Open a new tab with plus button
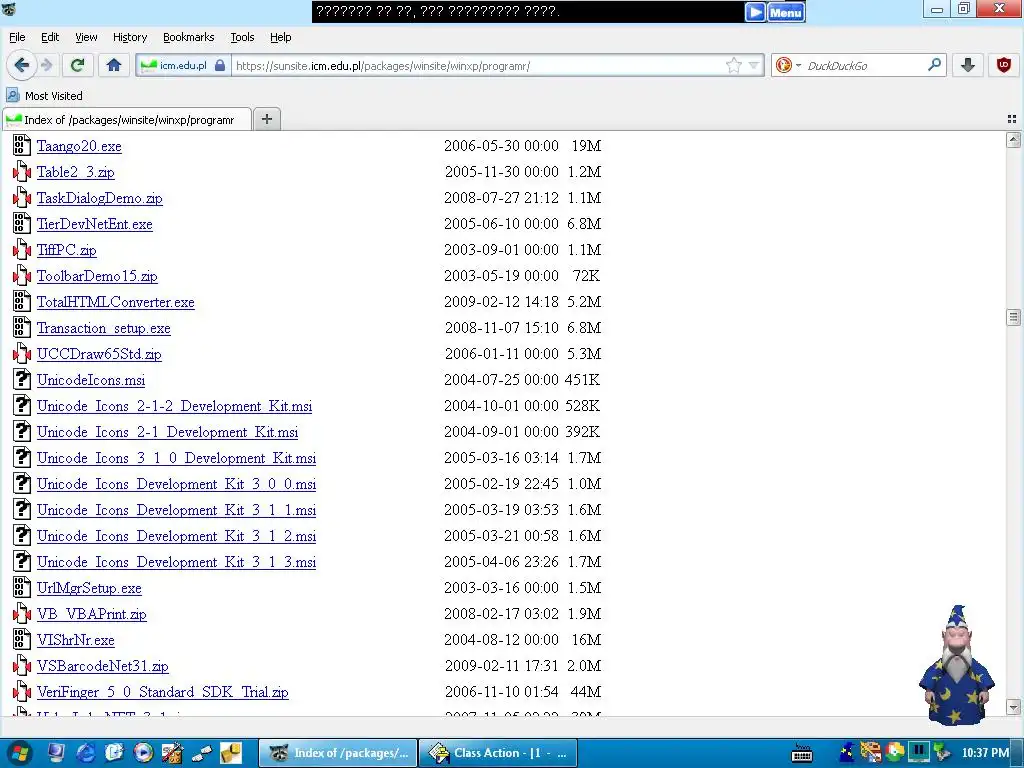 [266, 119]
